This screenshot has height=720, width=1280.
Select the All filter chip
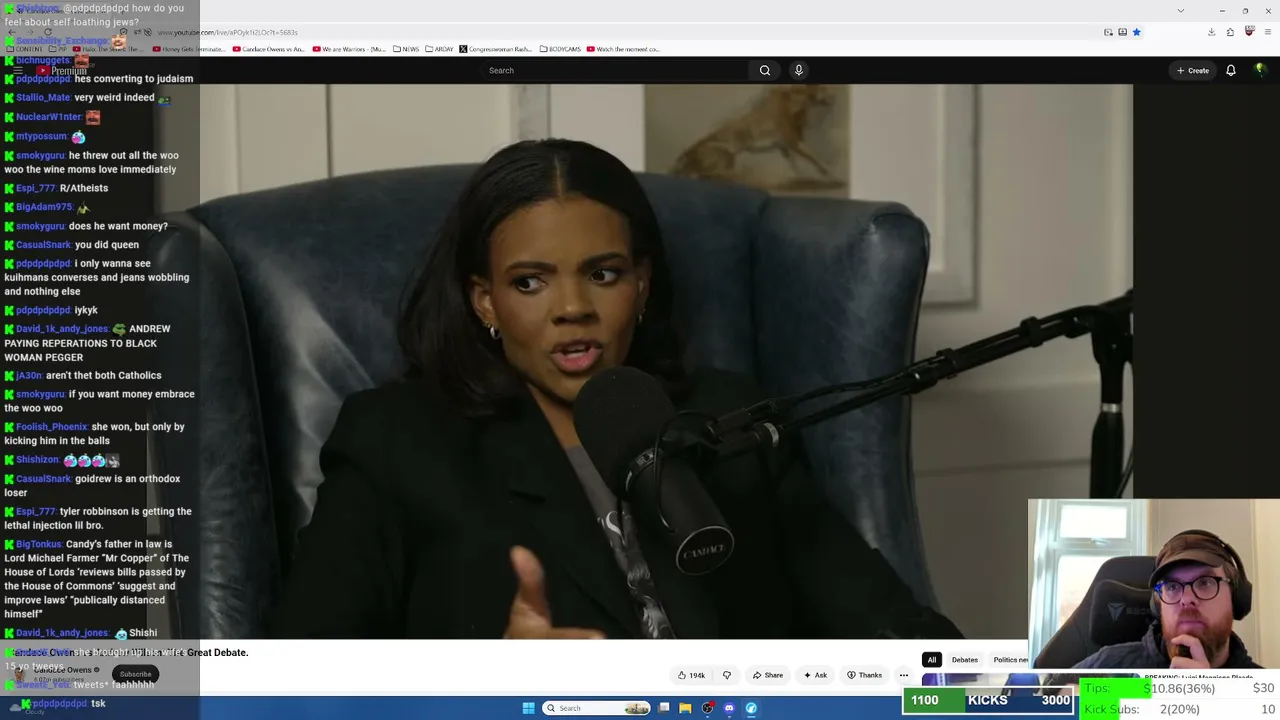pyautogui.click(x=931, y=660)
